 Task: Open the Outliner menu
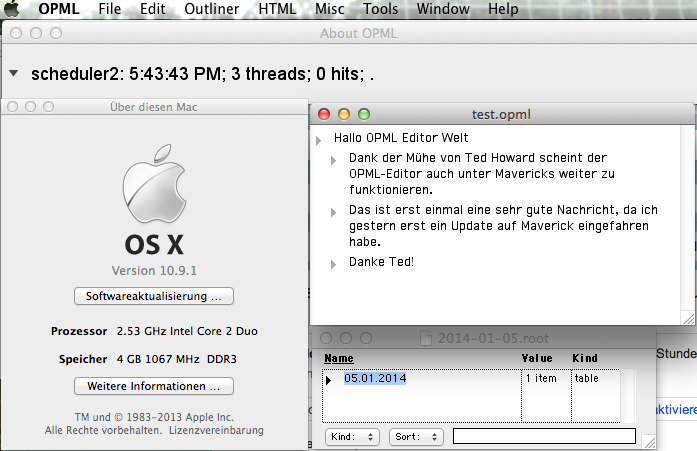click(212, 8)
